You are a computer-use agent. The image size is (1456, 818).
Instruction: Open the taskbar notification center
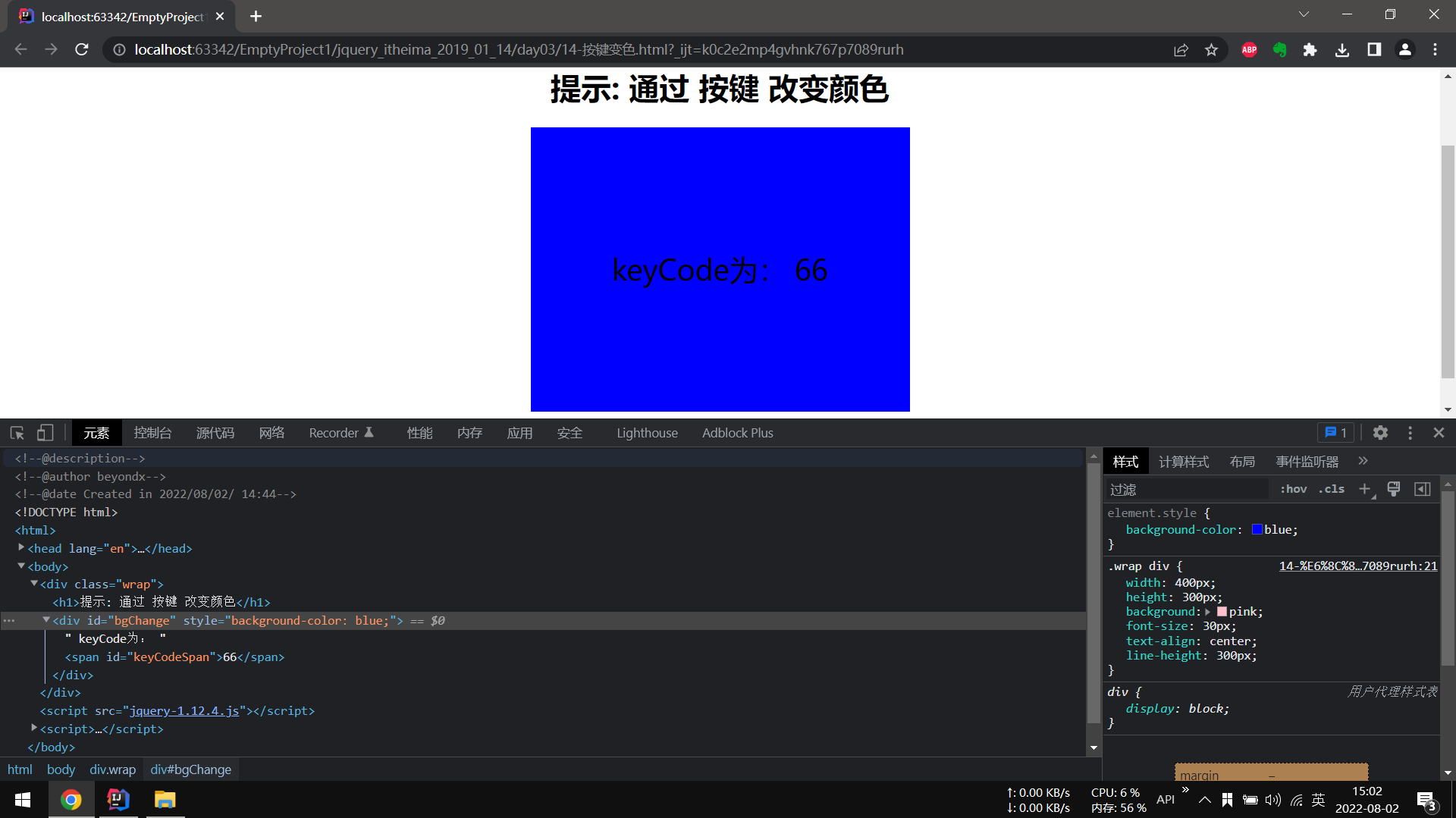point(1426,800)
